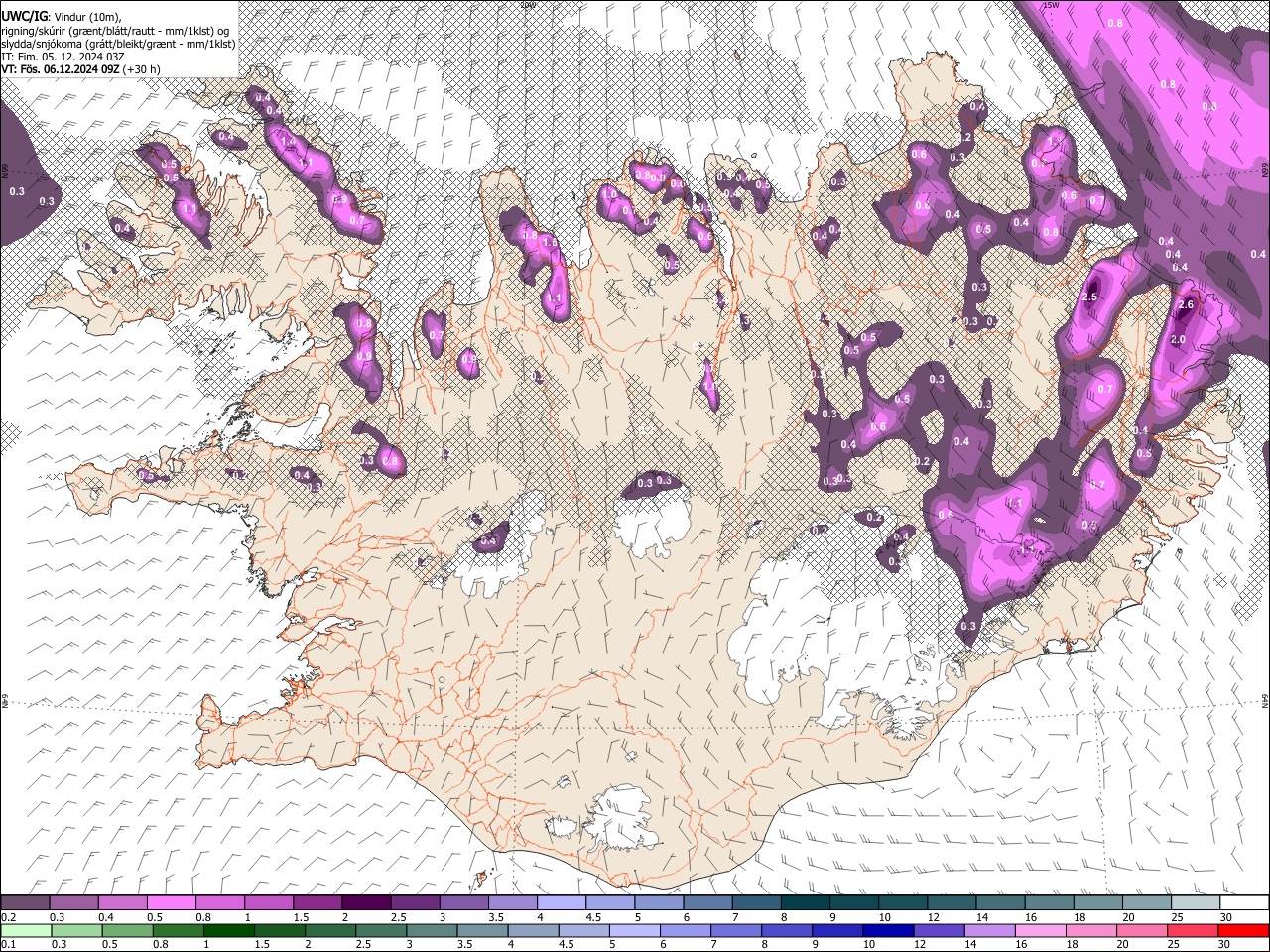Select the bright pink upper swatch between 0.5 and 0.8
The width and height of the screenshot is (1270, 952).
click(x=172, y=903)
